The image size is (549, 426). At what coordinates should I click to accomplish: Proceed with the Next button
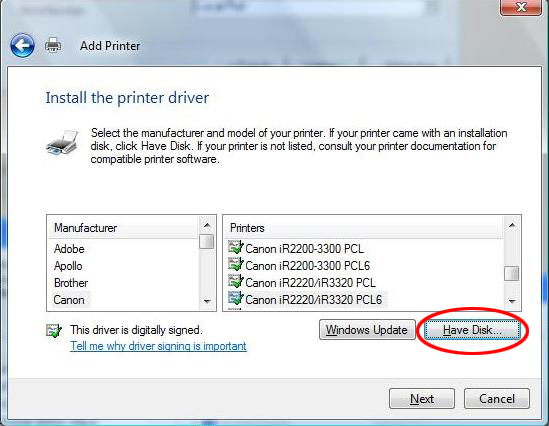pos(422,398)
